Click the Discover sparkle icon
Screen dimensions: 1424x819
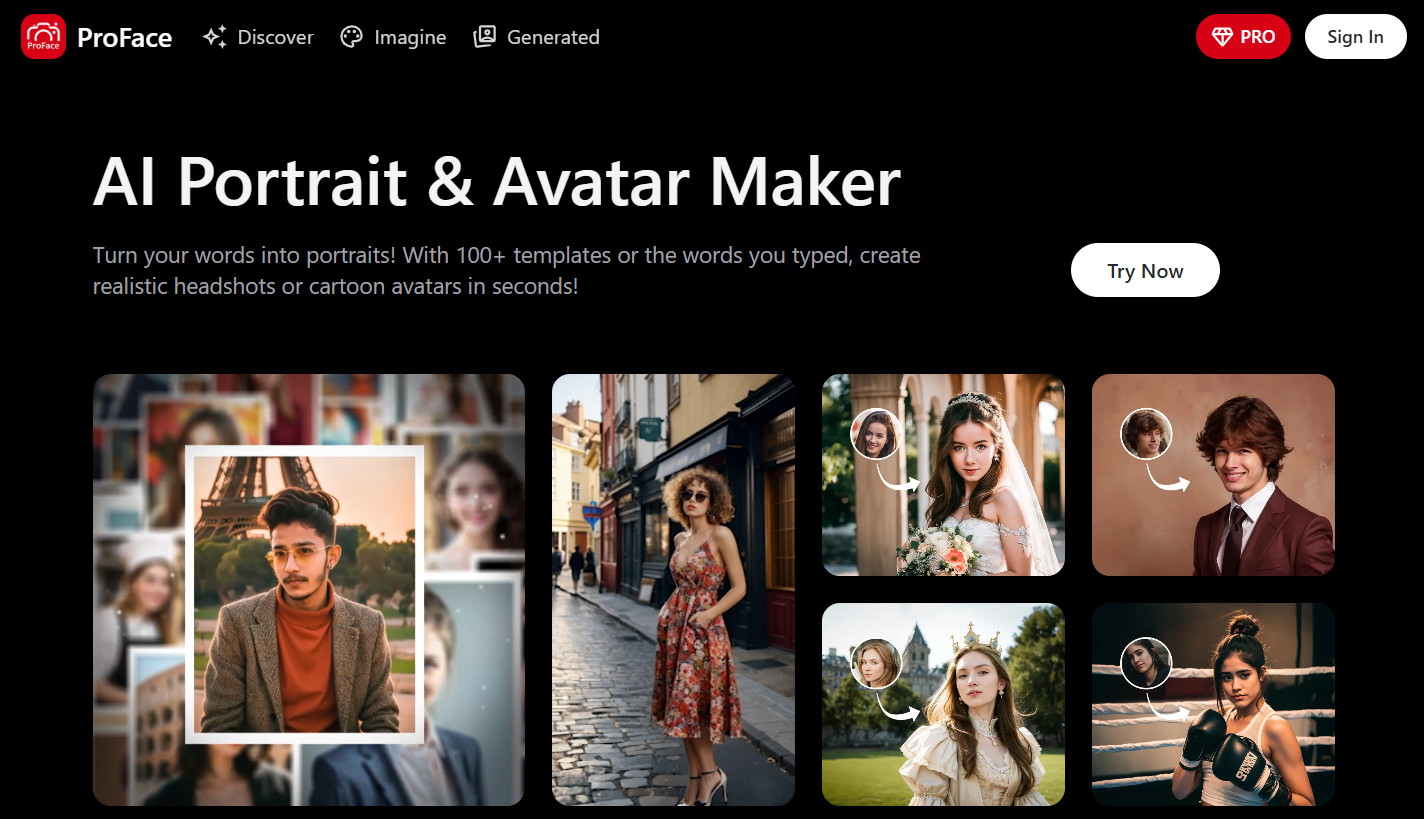tap(214, 37)
